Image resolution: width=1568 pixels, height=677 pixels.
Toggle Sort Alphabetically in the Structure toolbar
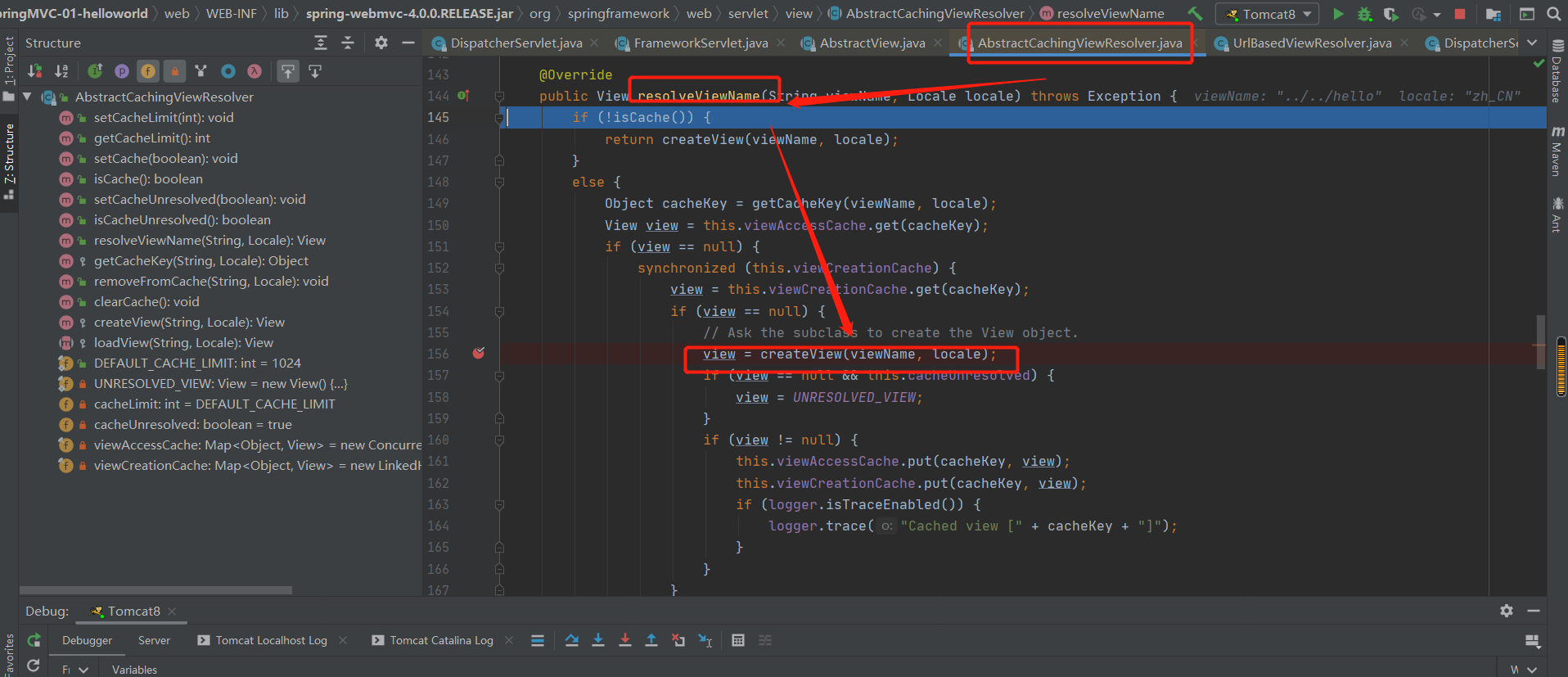pos(61,71)
